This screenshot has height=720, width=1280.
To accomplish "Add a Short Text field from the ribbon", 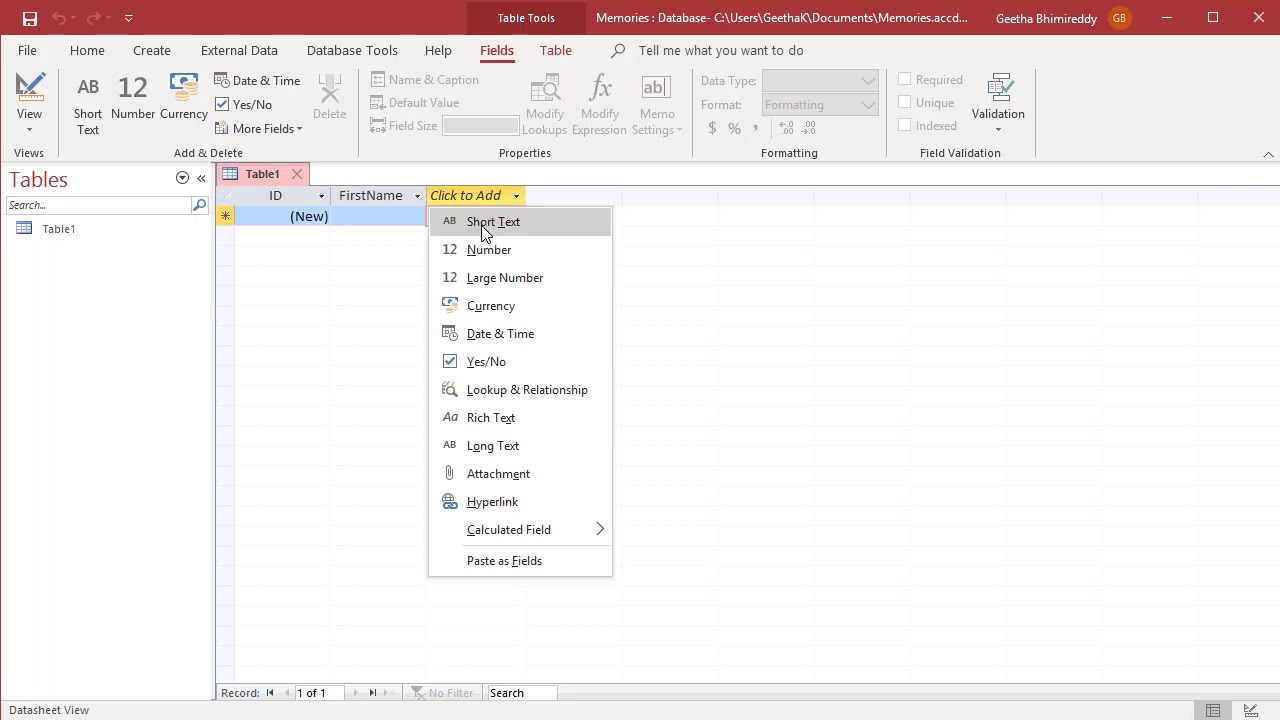I will pyautogui.click(x=88, y=103).
